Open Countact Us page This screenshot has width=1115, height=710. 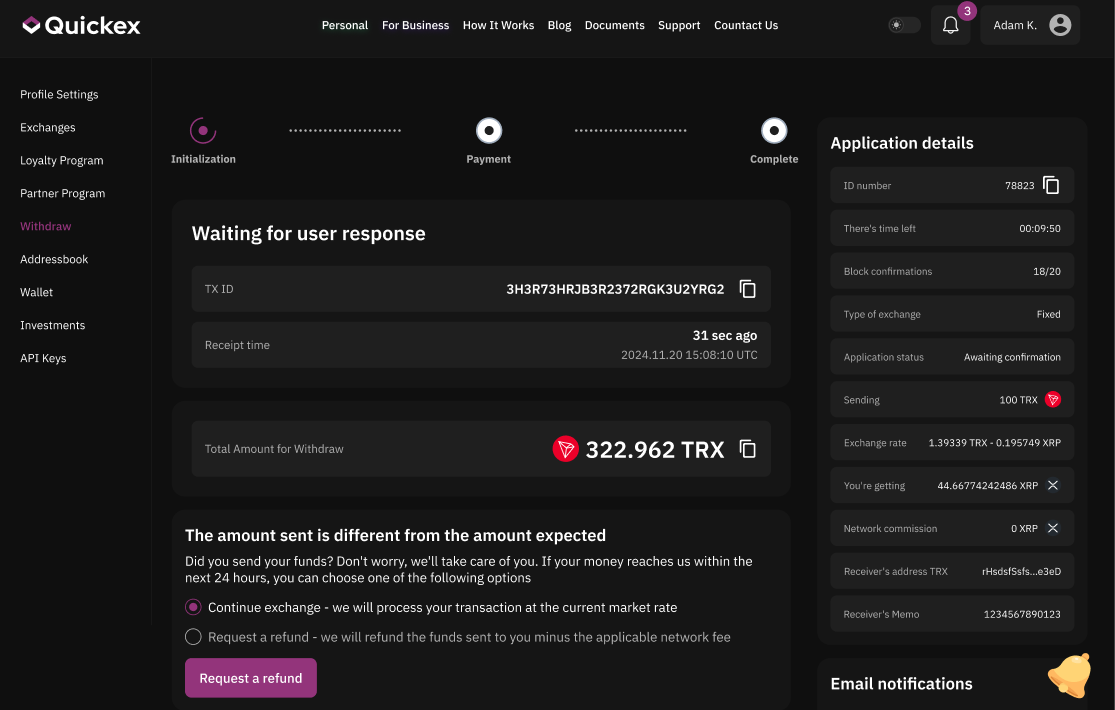746,26
